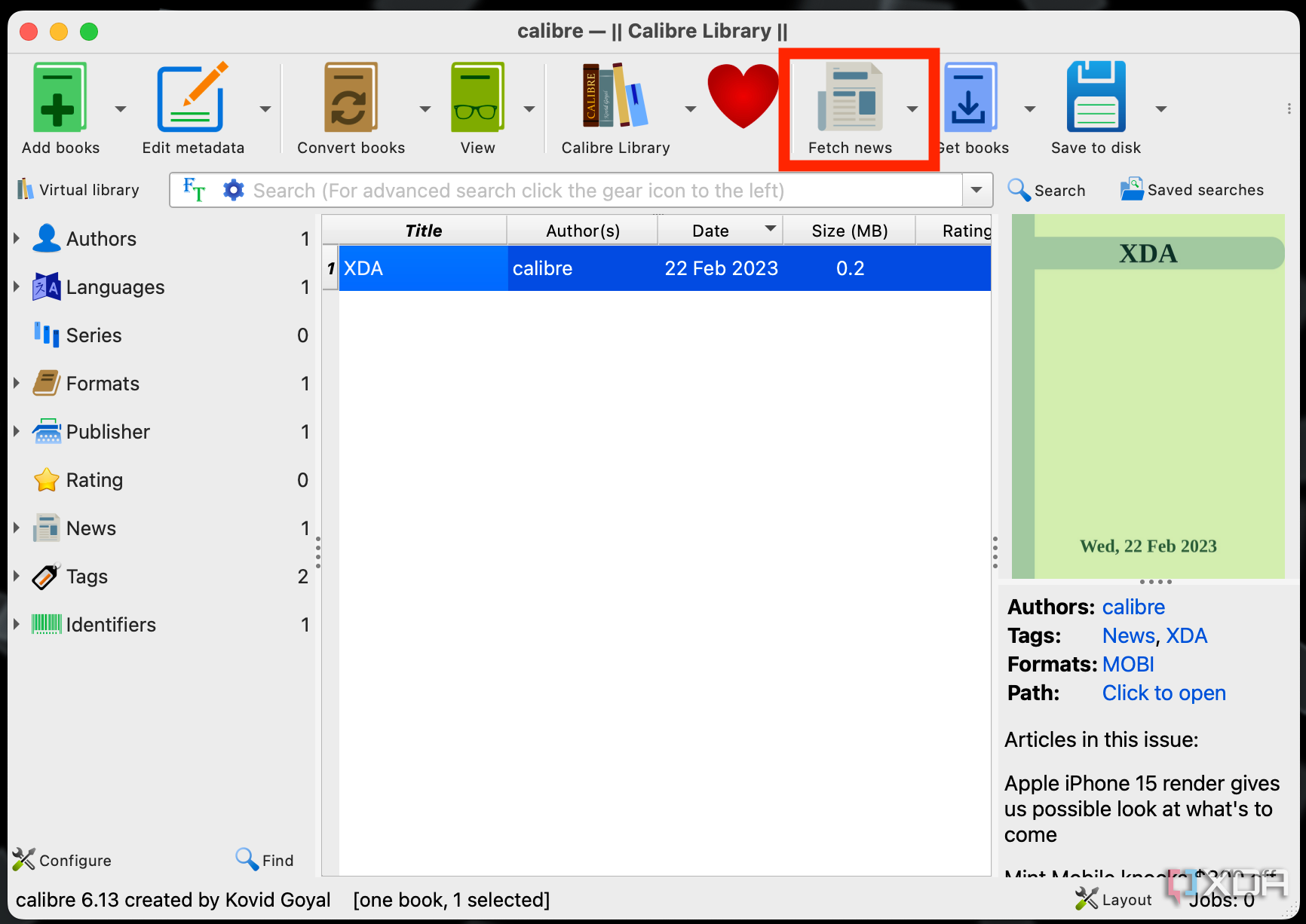Click the News category newspaper icon
This screenshot has height=924, width=1306.
tap(47, 528)
